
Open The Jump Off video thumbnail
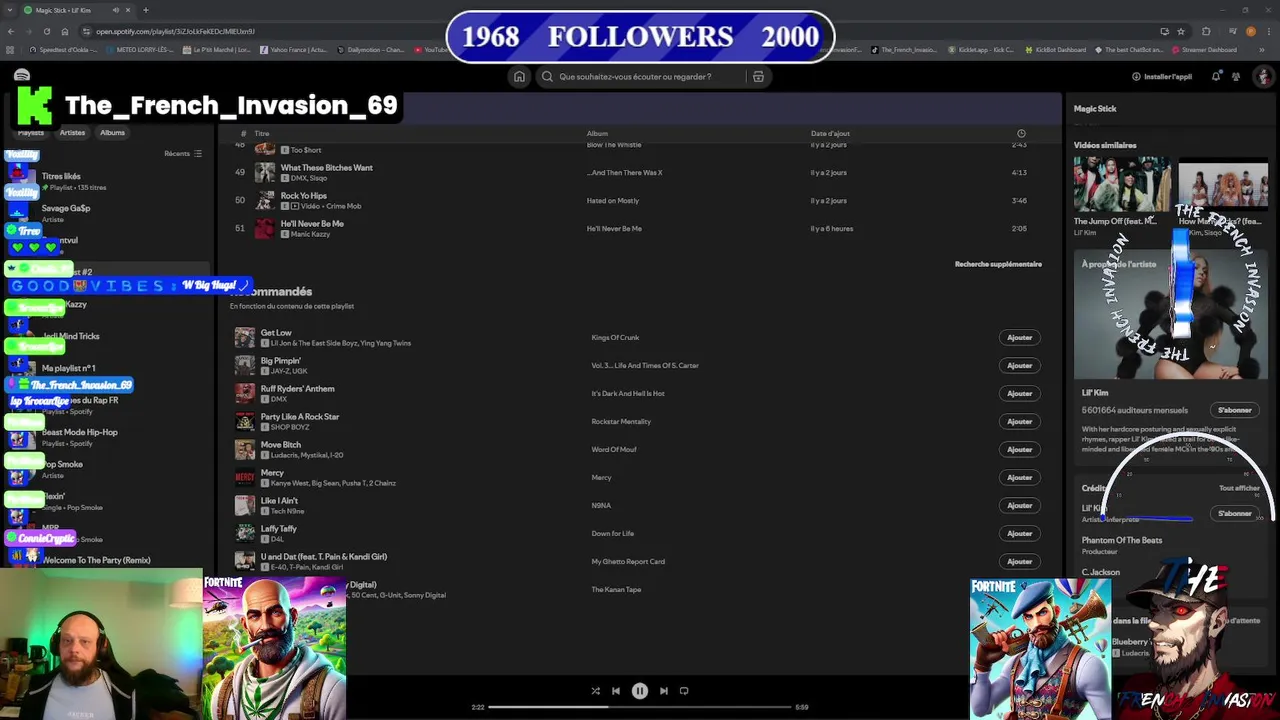click(x=1122, y=184)
